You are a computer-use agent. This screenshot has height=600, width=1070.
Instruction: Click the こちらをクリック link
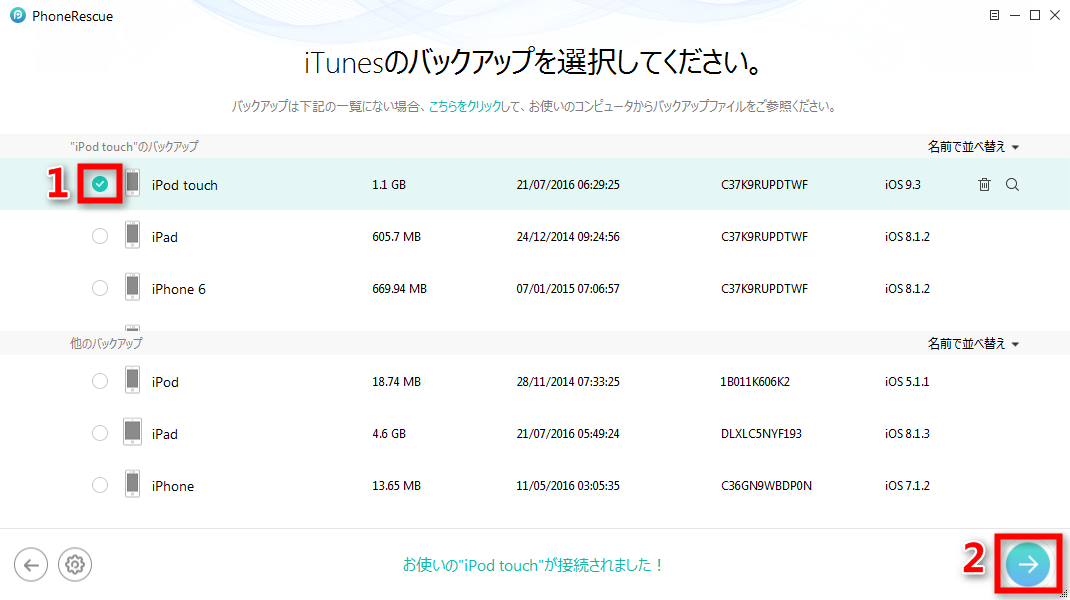pyautogui.click(x=465, y=106)
